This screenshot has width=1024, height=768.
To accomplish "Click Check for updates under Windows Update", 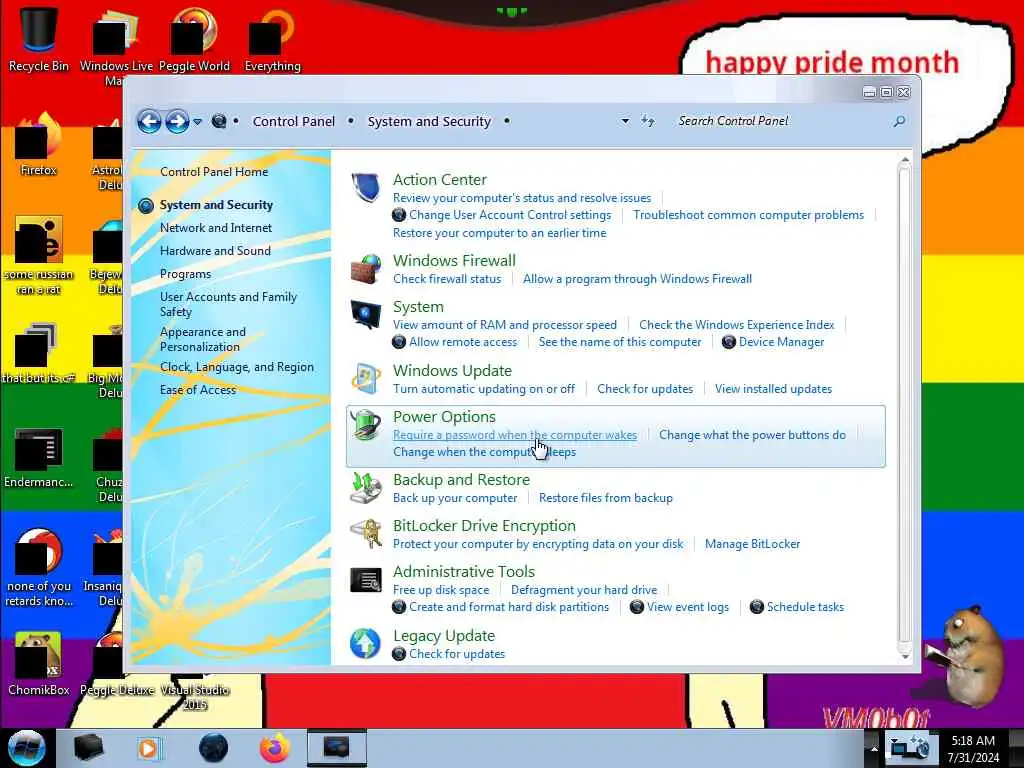I will point(645,389).
